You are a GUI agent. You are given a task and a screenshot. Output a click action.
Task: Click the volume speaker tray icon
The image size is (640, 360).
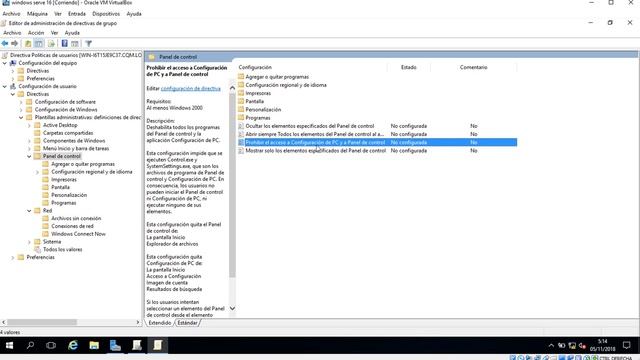coord(582,346)
